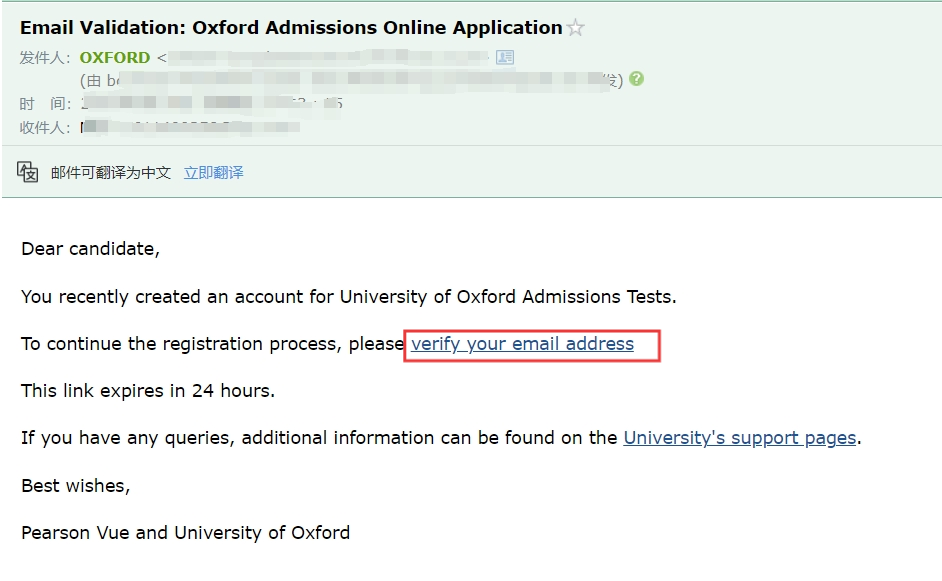Click the 收件人 label
942x581 pixels.
click(x=44, y=127)
